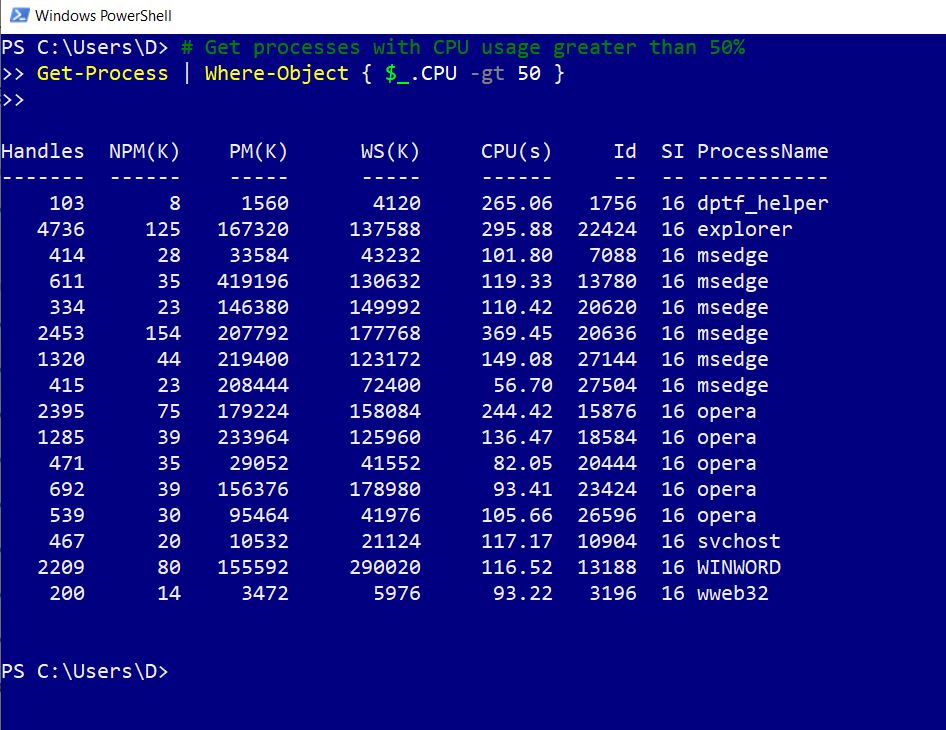Click the wweb32 process name
The width and height of the screenshot is (946, 730).
(x=732, y=594)
